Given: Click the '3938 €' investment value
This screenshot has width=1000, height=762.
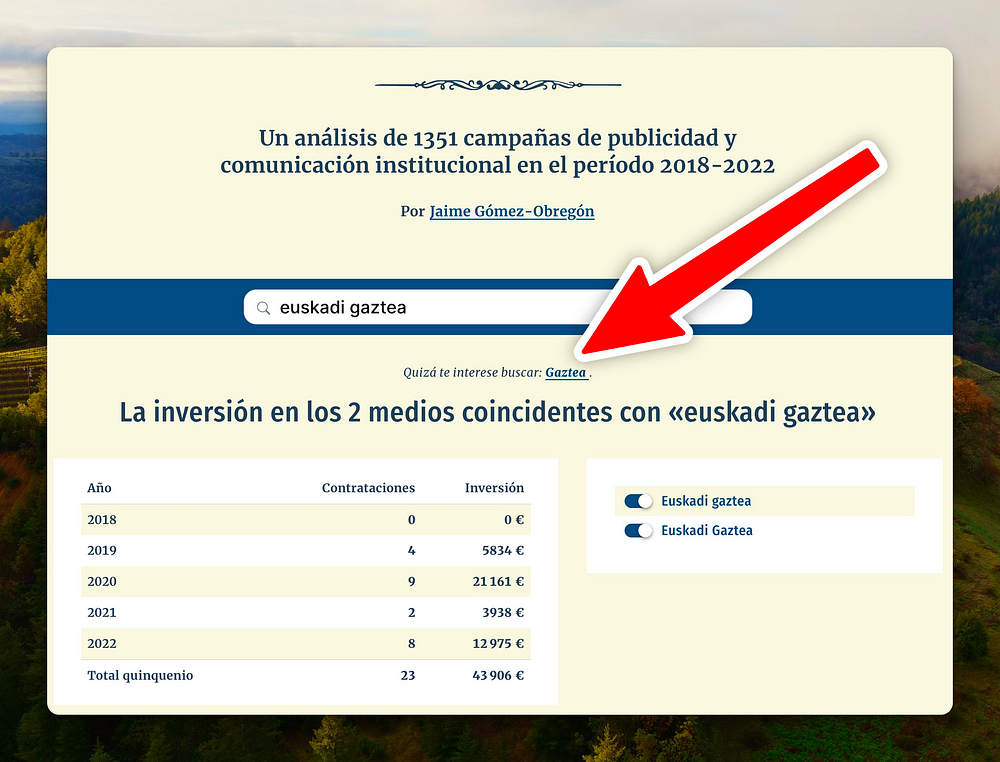Looking at the screenshot, I should (x=503, y=613).
